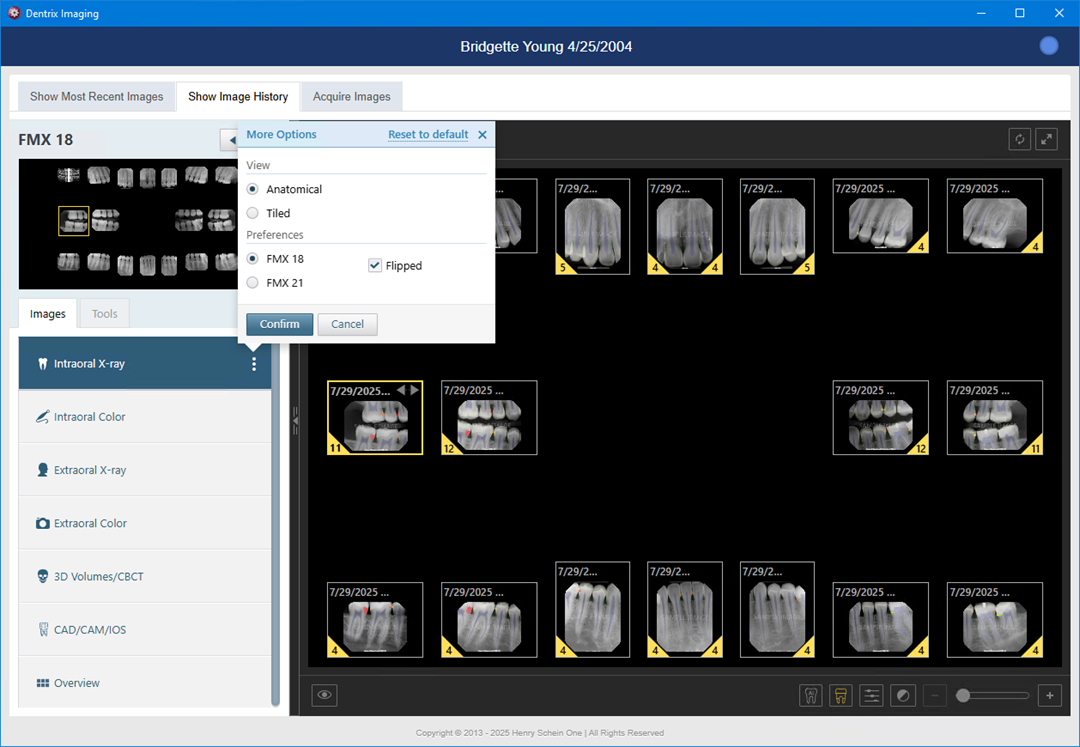Click the zoom in plus button

[x=1050, y=695]
